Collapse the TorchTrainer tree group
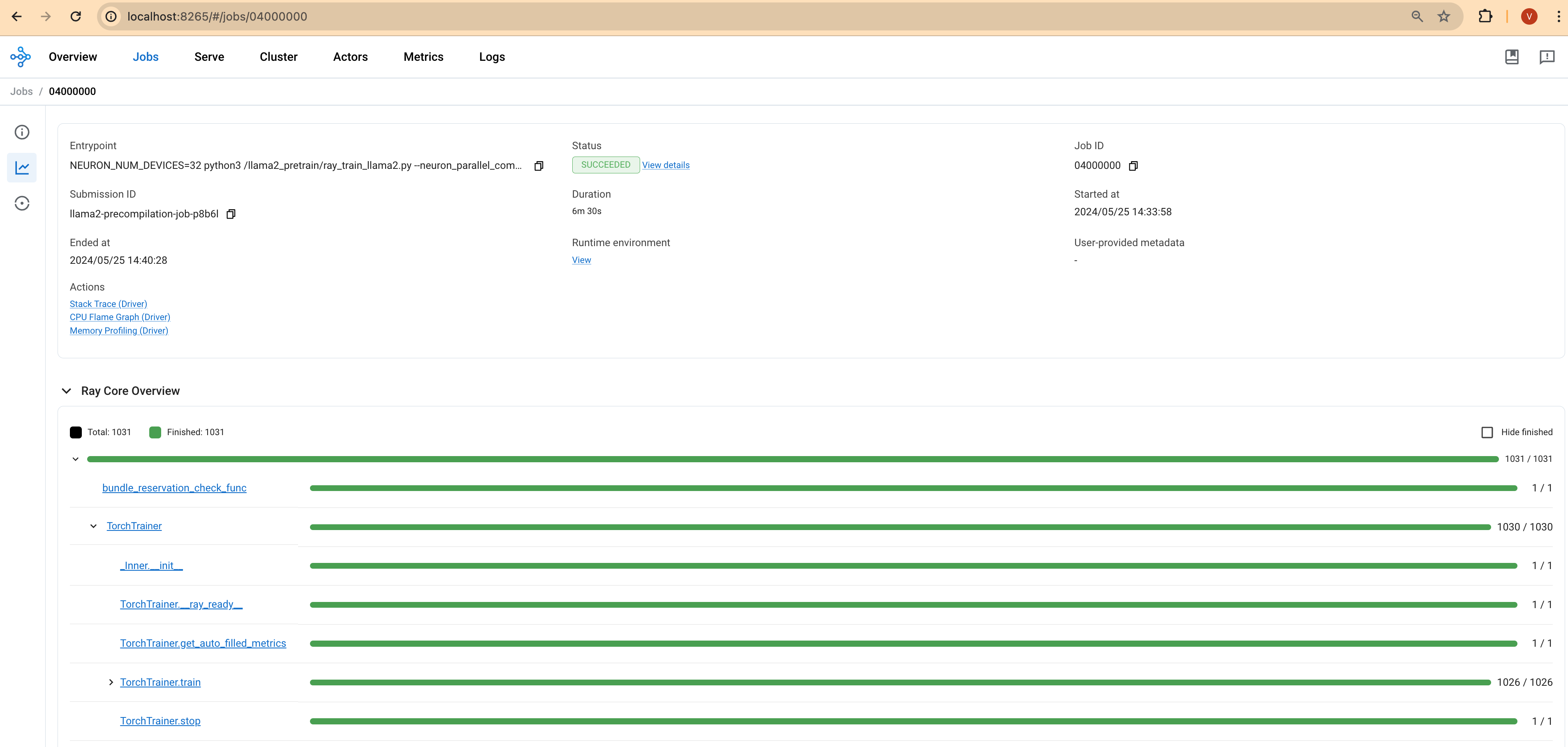 [x=93, y=526]
